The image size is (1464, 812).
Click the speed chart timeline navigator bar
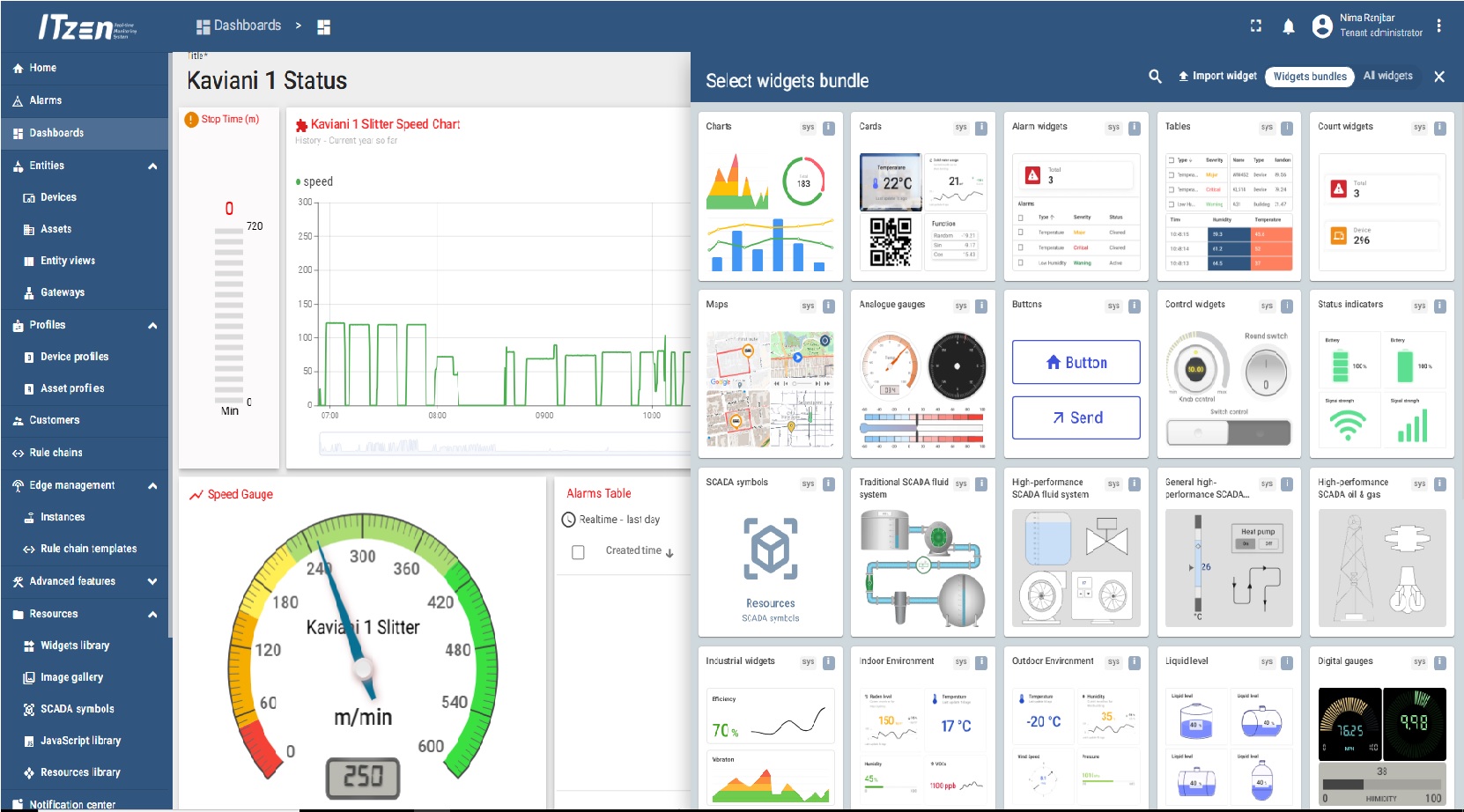point(502,446)
